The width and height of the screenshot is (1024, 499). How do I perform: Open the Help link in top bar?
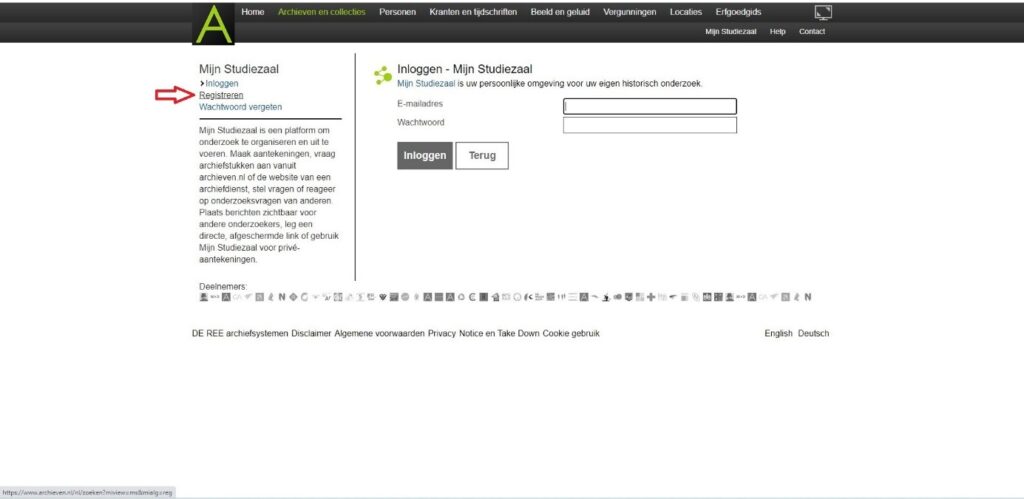point(777,32)
